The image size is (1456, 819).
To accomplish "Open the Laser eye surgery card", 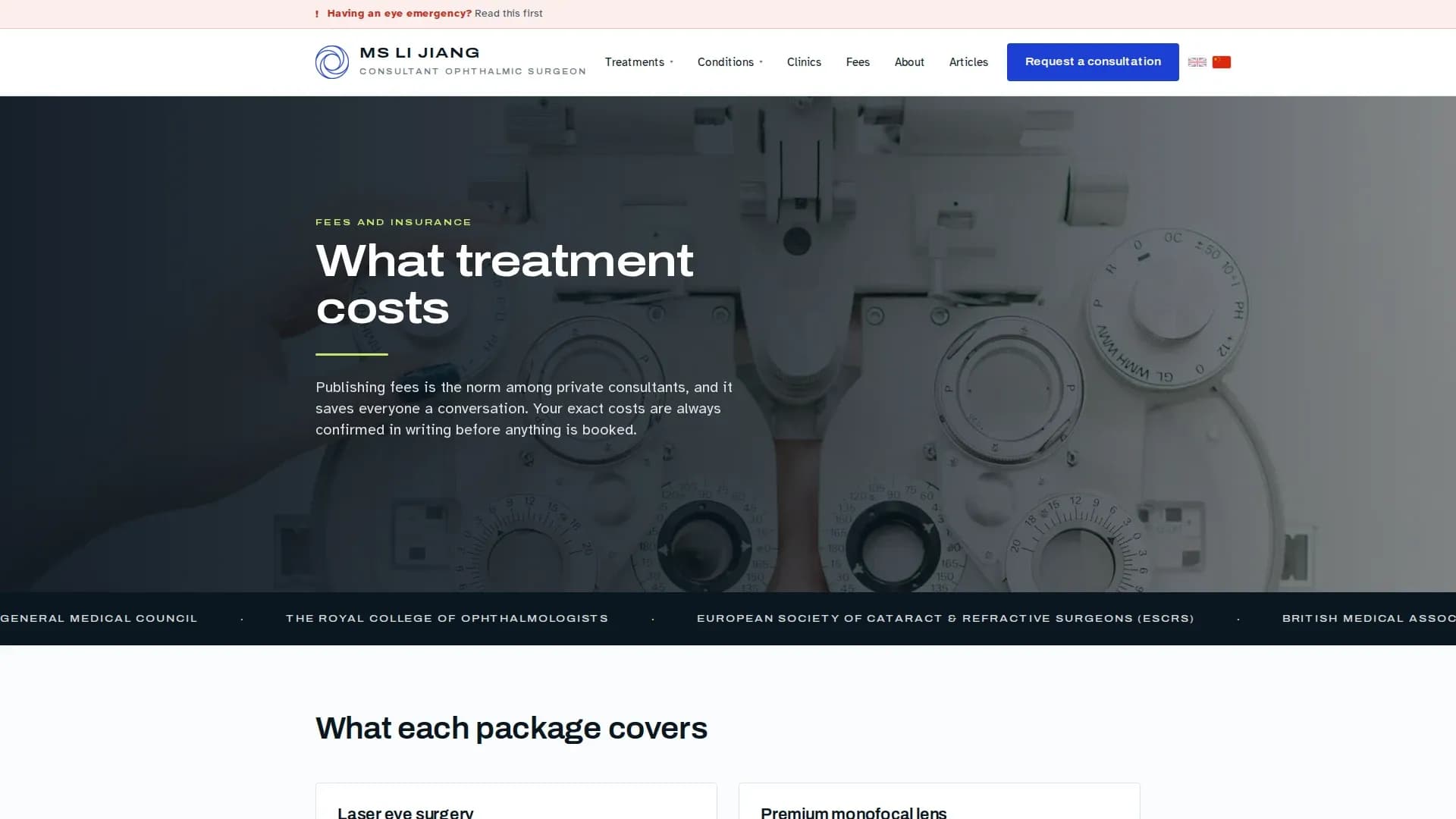I will click(516, 801).
